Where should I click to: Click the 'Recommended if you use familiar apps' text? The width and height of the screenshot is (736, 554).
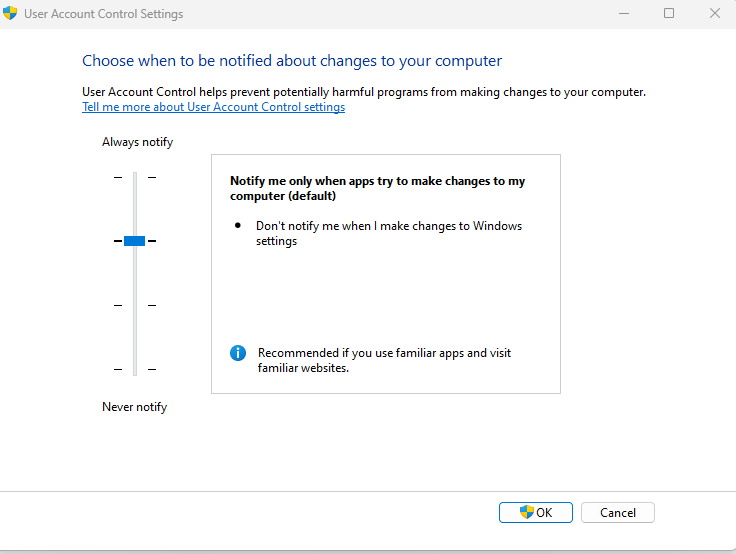tap(384, 360)
